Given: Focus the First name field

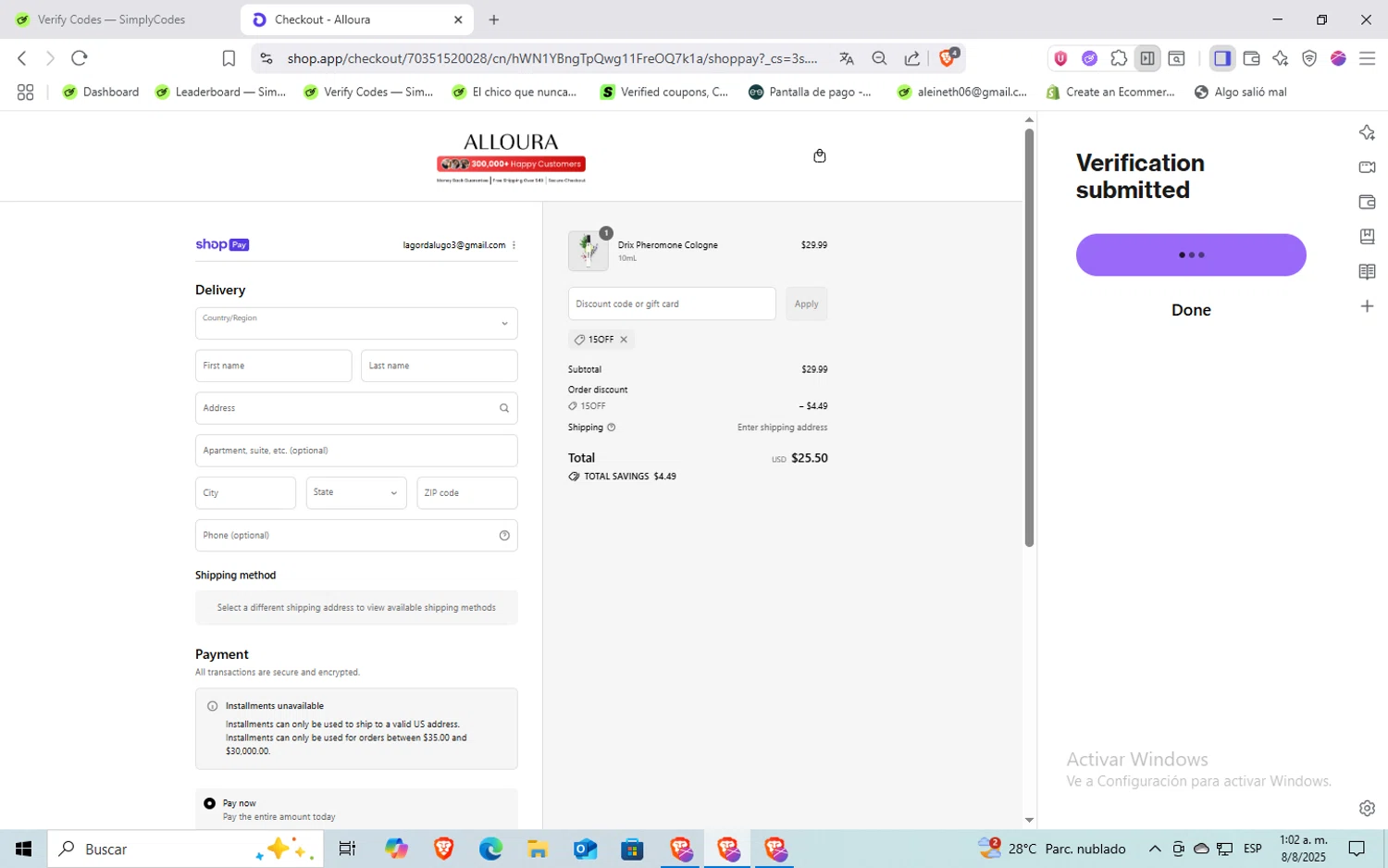Looking at the screenshot, I should click(274, 366).
